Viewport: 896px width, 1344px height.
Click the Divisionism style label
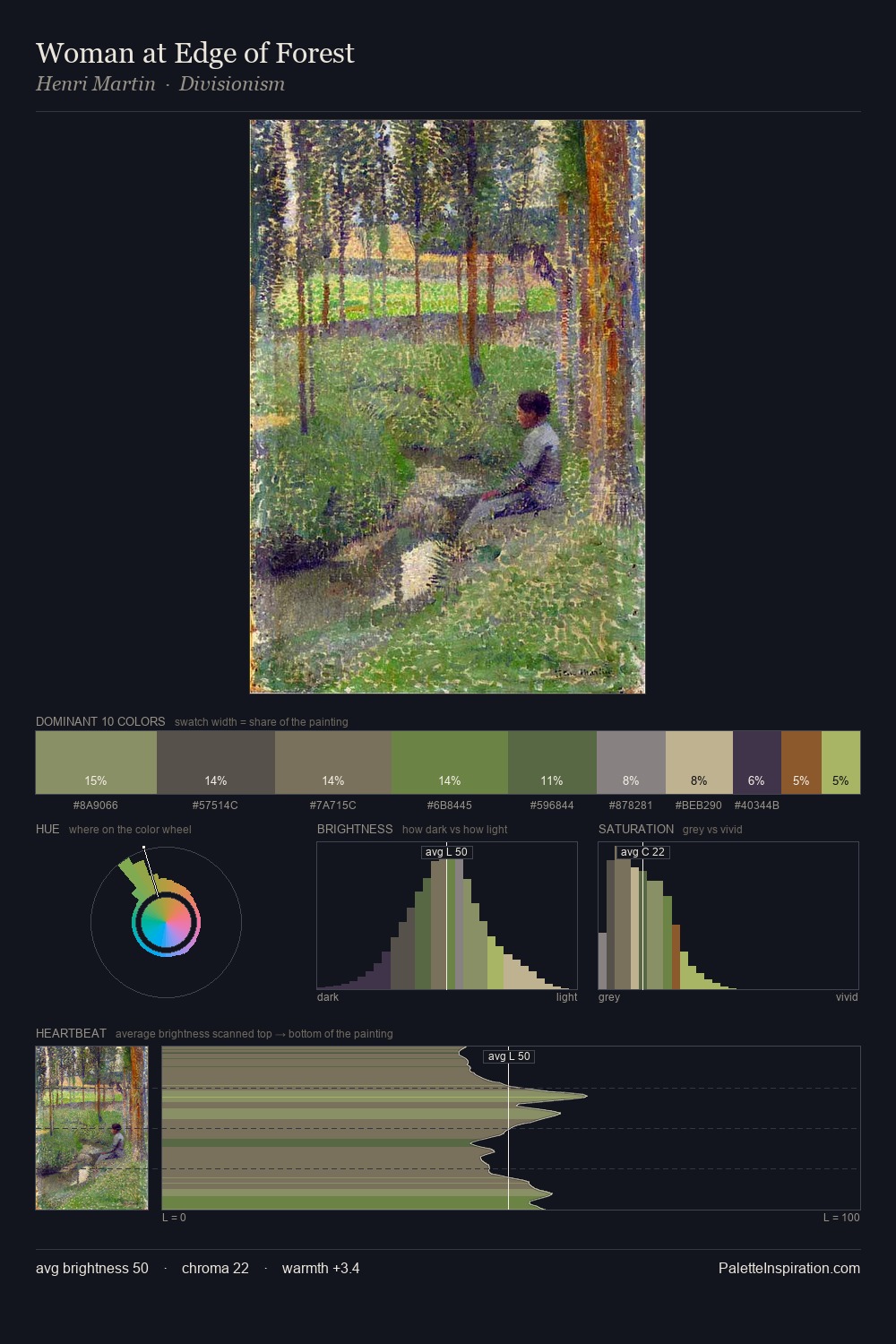pos(232,84)
